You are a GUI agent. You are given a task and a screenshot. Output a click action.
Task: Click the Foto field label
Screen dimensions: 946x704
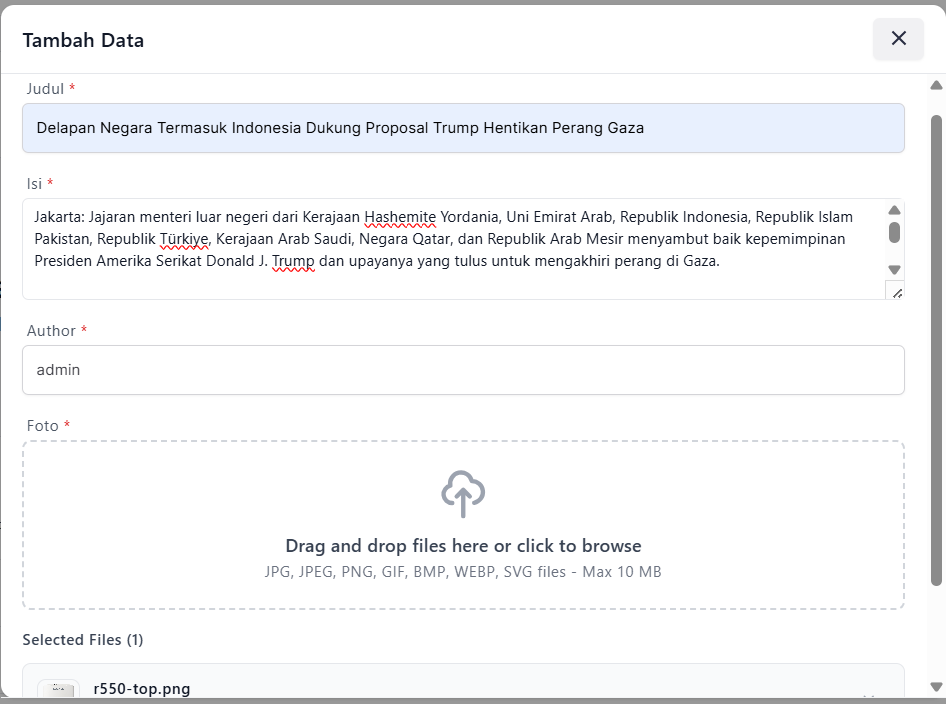tap(43, 426)
